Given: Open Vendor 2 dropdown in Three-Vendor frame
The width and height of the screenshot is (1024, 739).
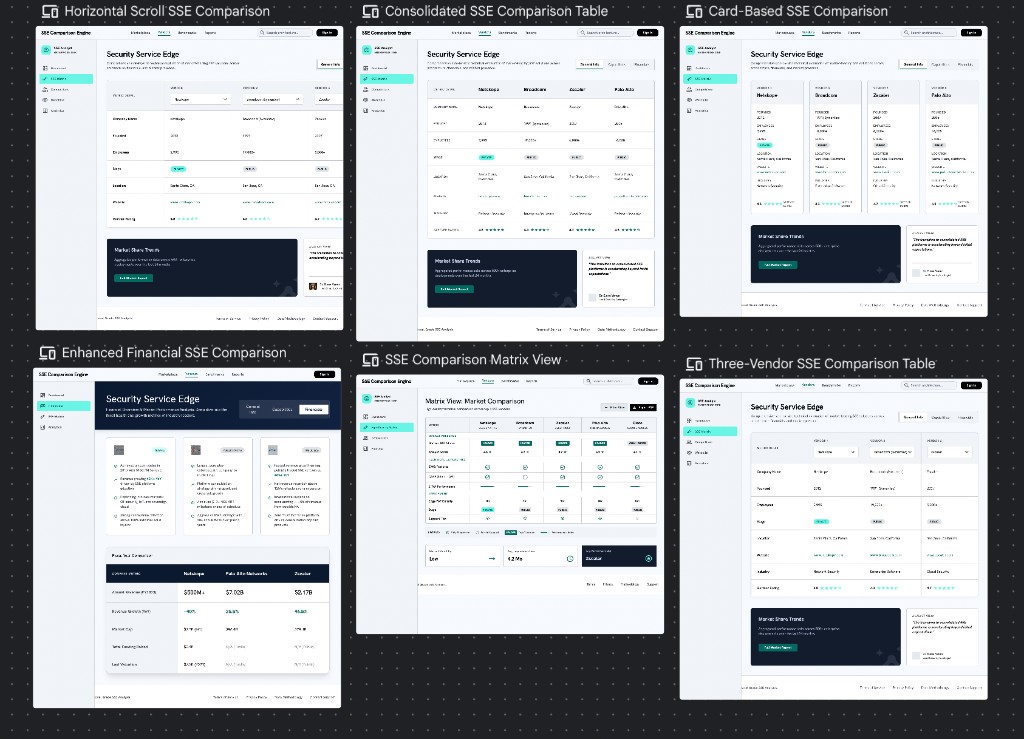Looking at the screenshot, I should [x=892, y=452].
